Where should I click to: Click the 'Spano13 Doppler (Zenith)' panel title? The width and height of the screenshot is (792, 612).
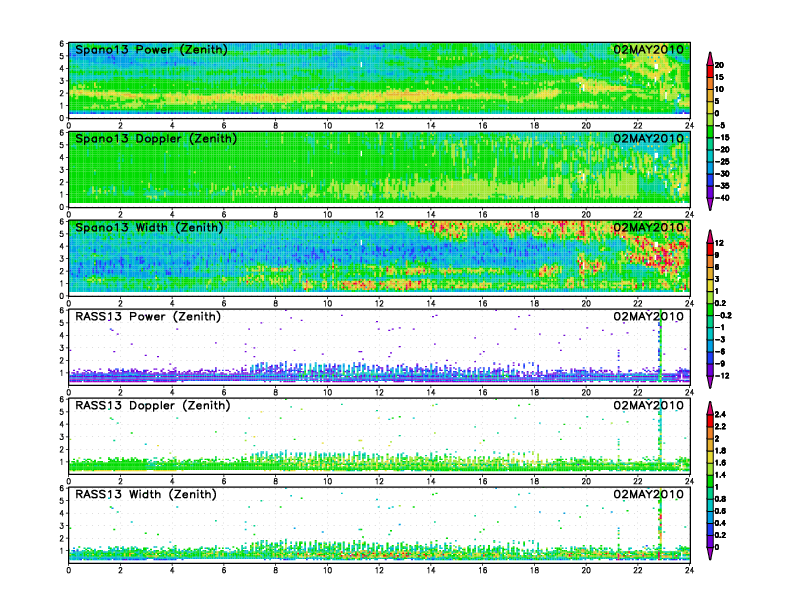156,138
